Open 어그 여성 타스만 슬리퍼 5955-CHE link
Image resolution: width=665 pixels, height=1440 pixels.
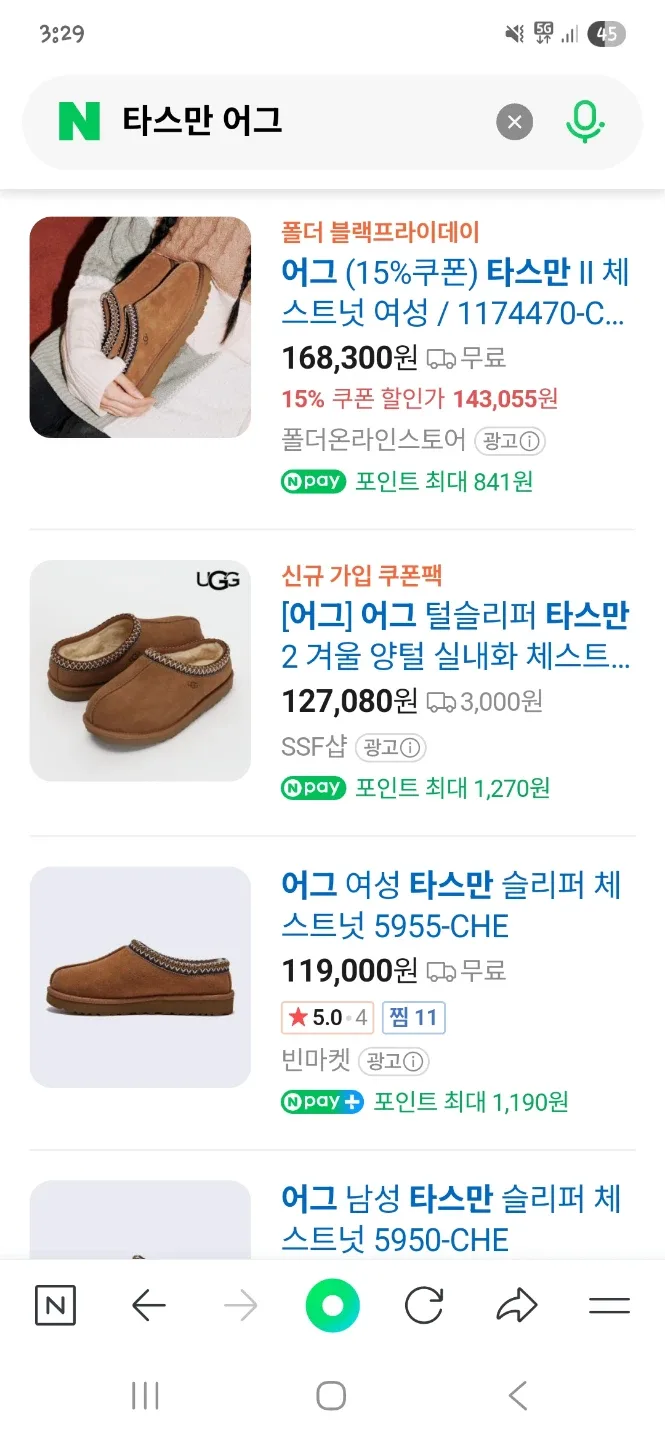451,905
